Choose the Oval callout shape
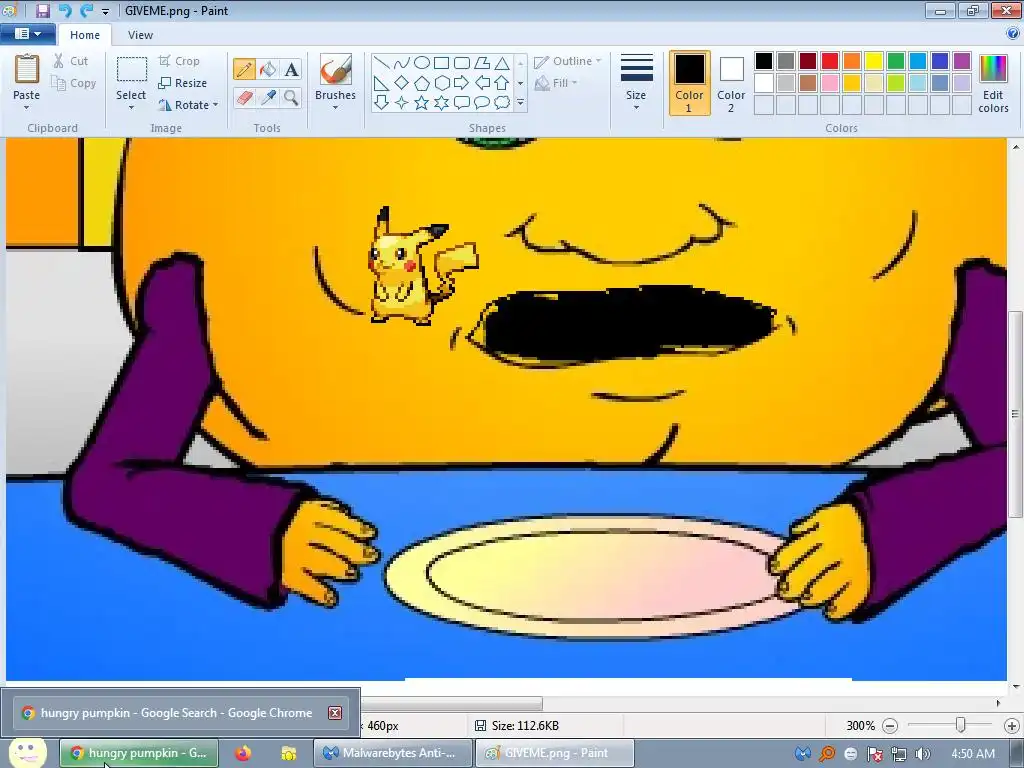Image resolution: width=1024 pixels, height=768 pixels. (482, 103)
